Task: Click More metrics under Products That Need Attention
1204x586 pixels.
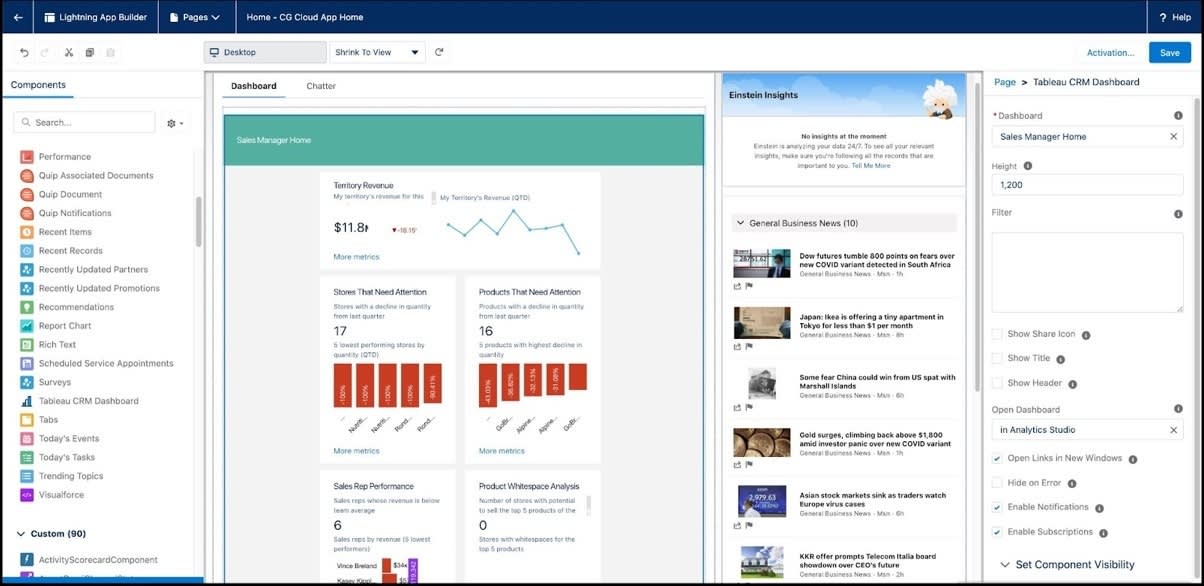Action: click(502, 451)
